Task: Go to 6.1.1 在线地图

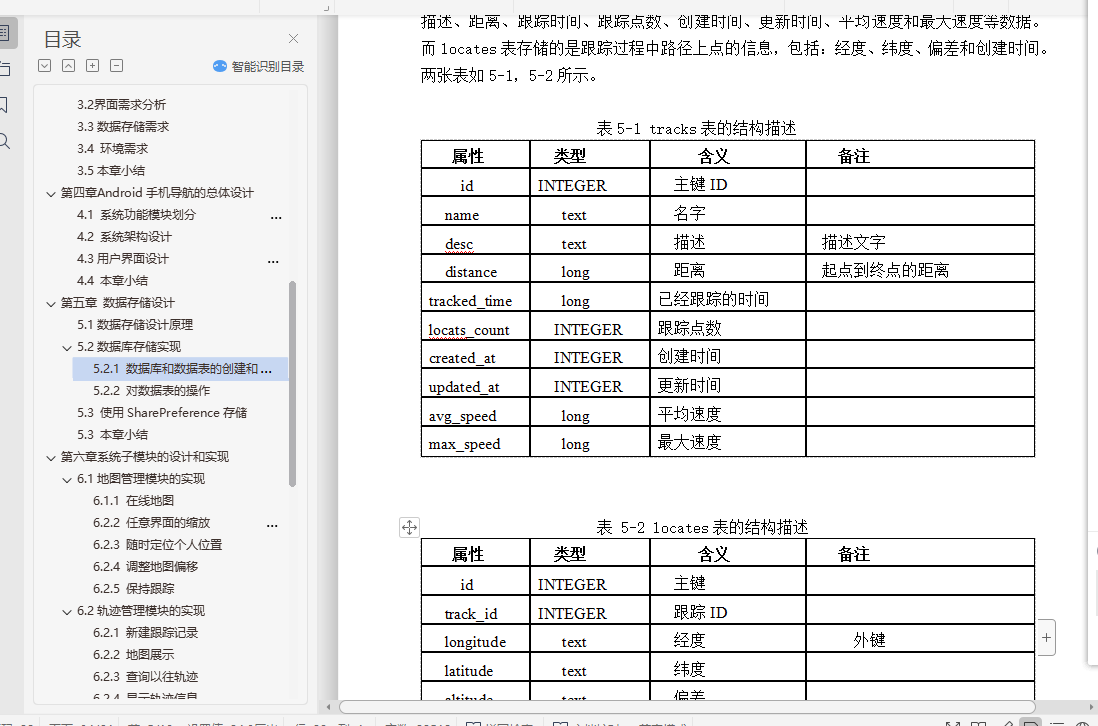Action: point(133,501)
